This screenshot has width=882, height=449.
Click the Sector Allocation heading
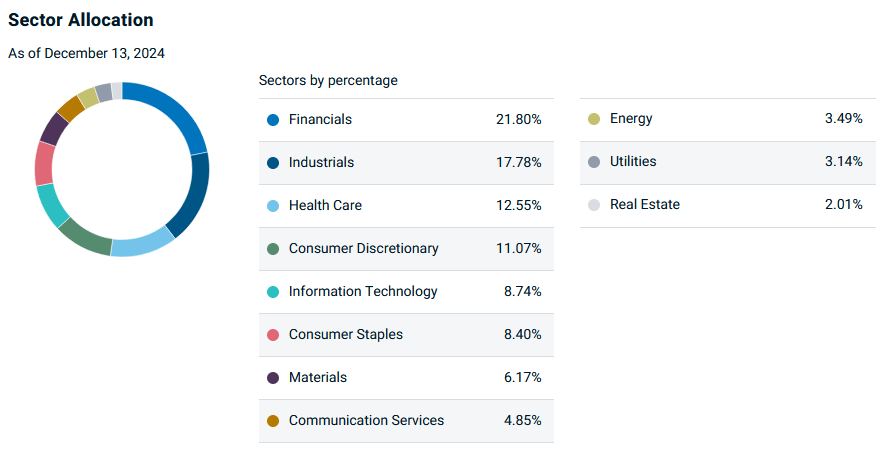[x=80, y=20]
